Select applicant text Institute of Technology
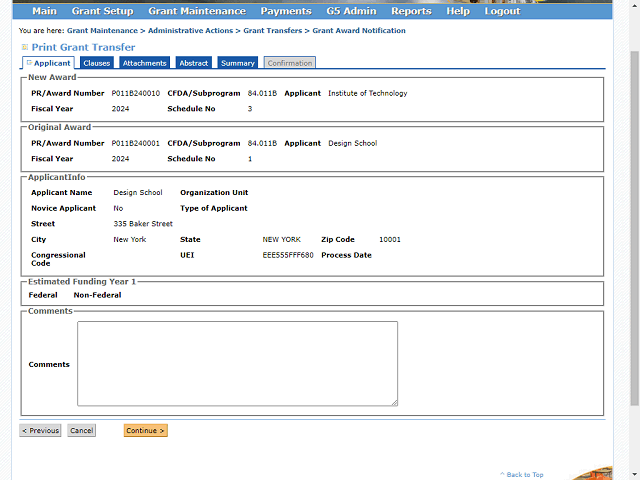Screen dimensions: 640x480 click(368, 93)
